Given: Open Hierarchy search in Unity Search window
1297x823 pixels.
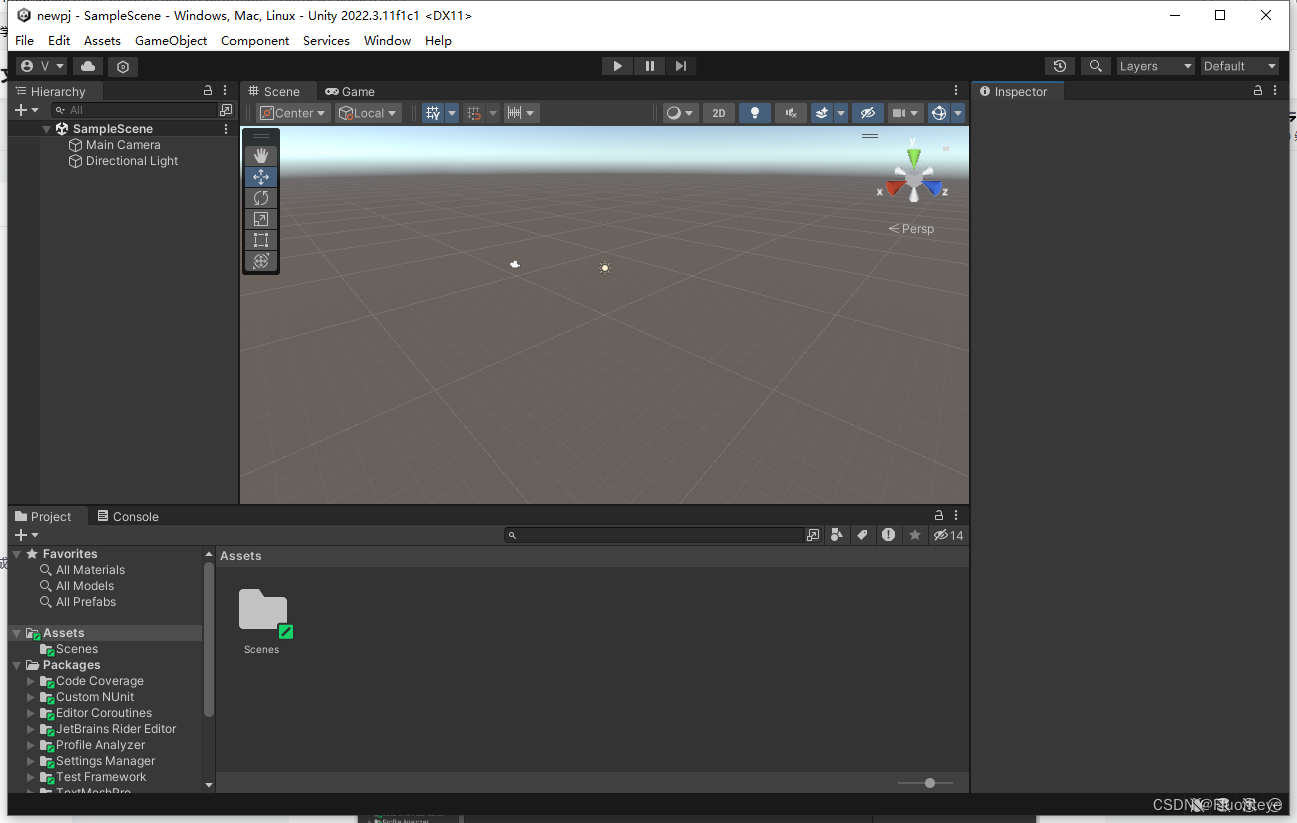Looking at the screenshot, I should (x=226, y=110).
